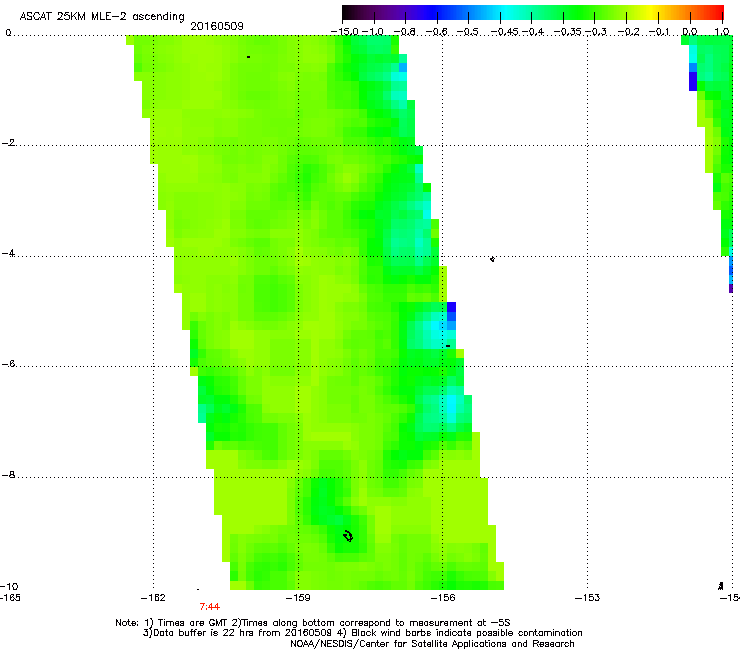Click the colorbar label -0.6

pos(437,32)
